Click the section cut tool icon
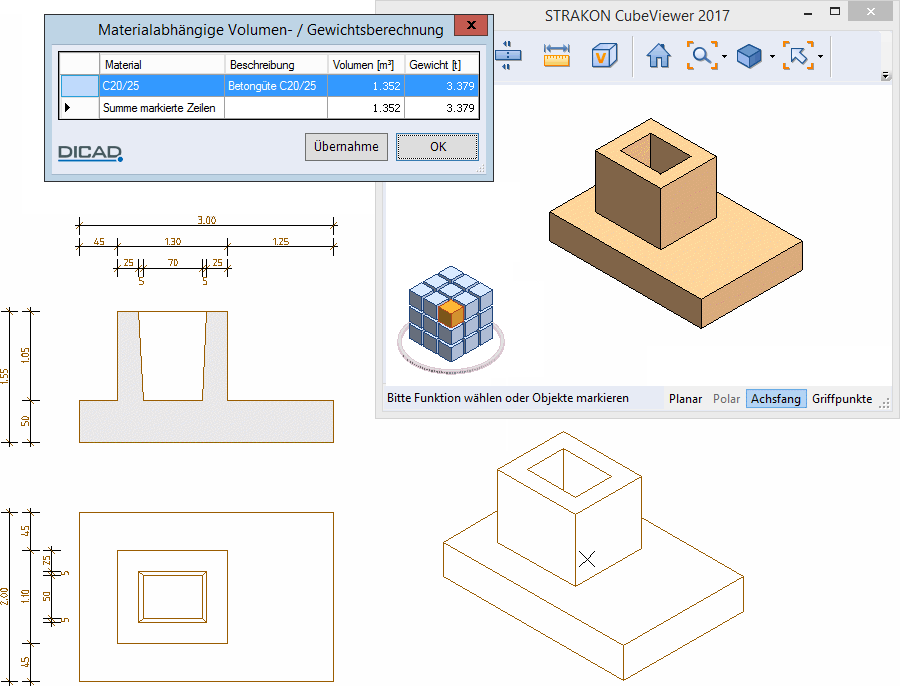Image resolution: width=900 pixels, height=686 pixels. (507, 55)
